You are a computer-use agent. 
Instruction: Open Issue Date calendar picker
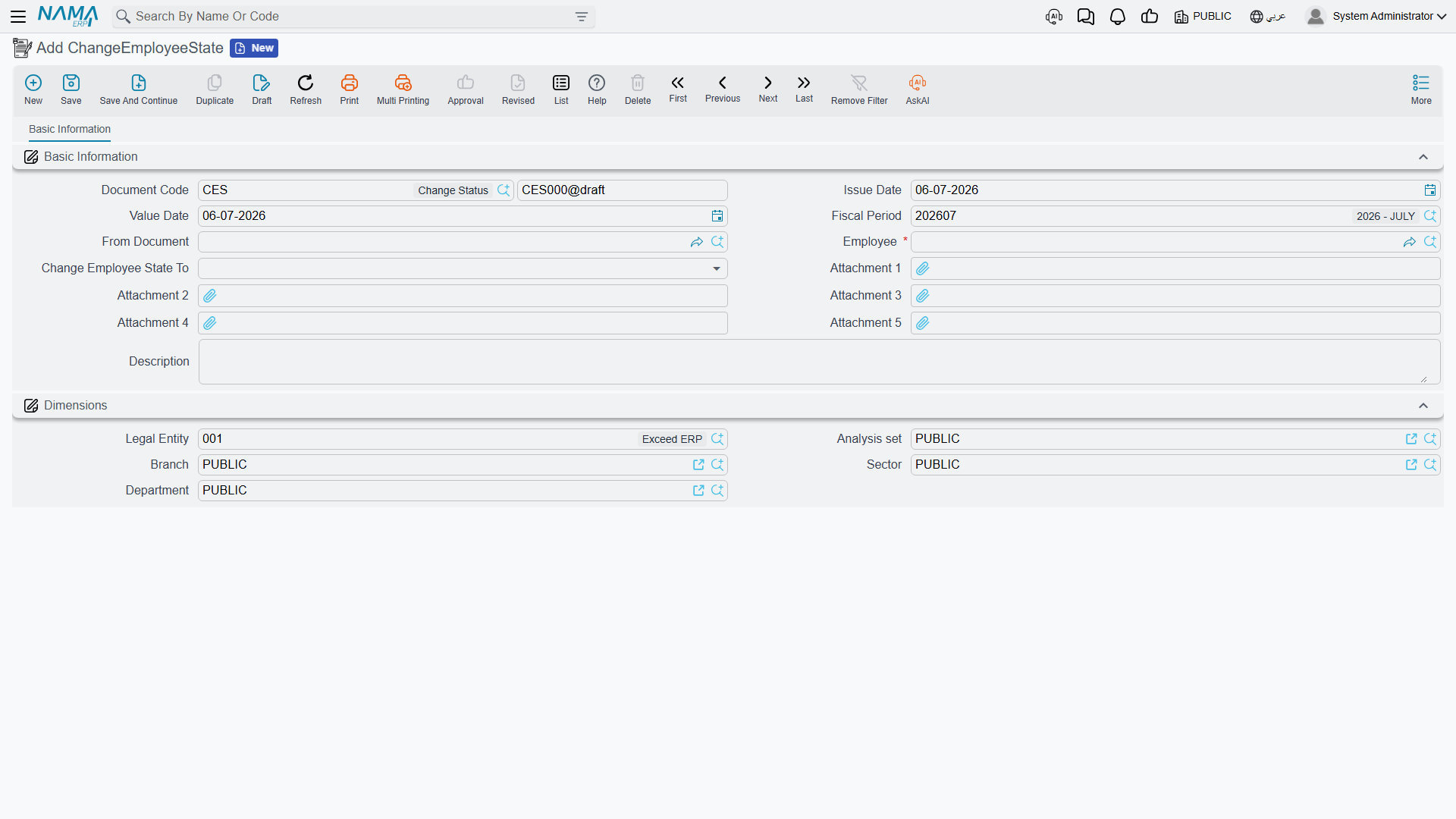click(1429, 190)
